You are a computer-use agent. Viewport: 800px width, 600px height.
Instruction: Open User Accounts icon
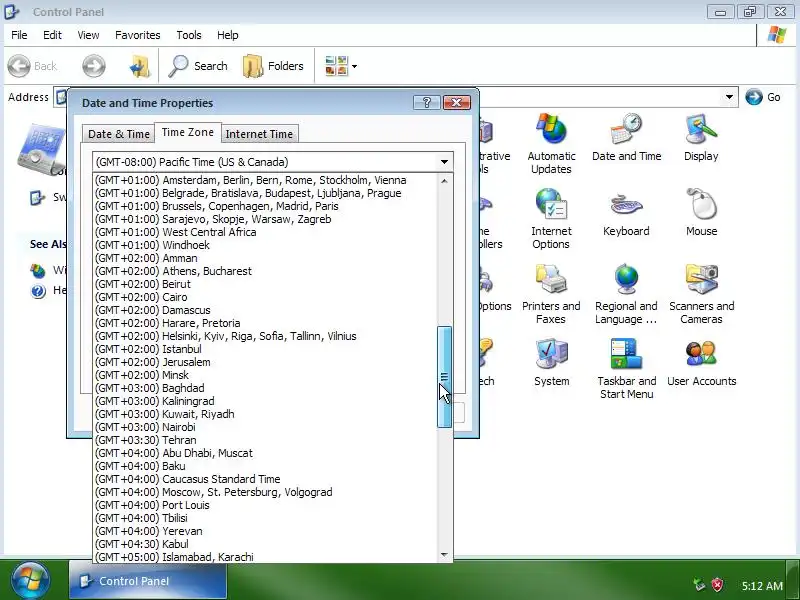pyautogui.click(x=702, y=362)
